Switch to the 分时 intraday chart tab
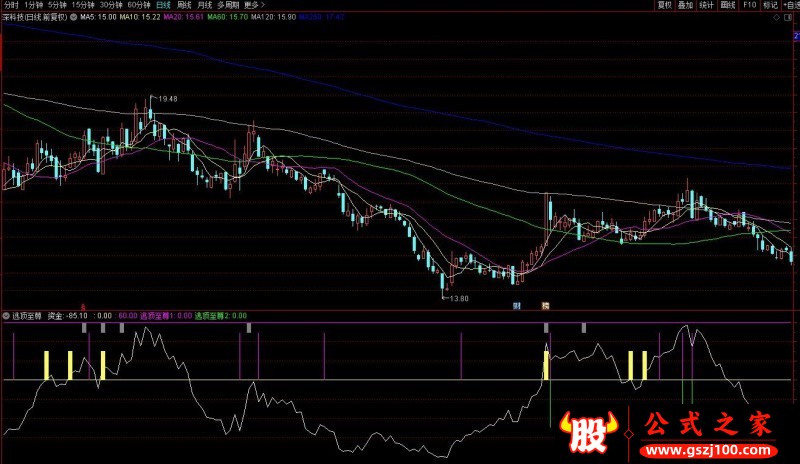This screenshot has height=464, width=800. (x=10, y=5)
